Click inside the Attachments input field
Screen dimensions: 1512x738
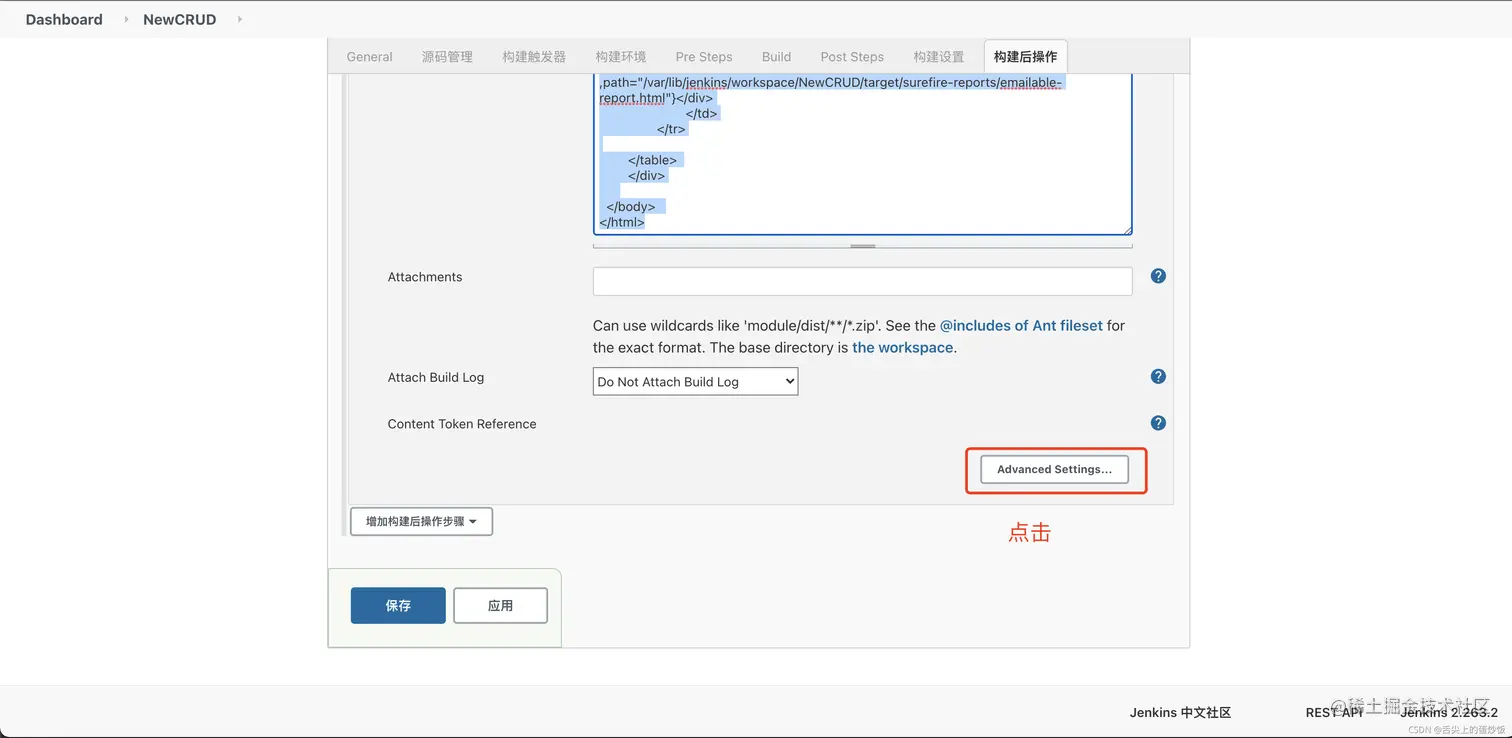coord(862,281)
